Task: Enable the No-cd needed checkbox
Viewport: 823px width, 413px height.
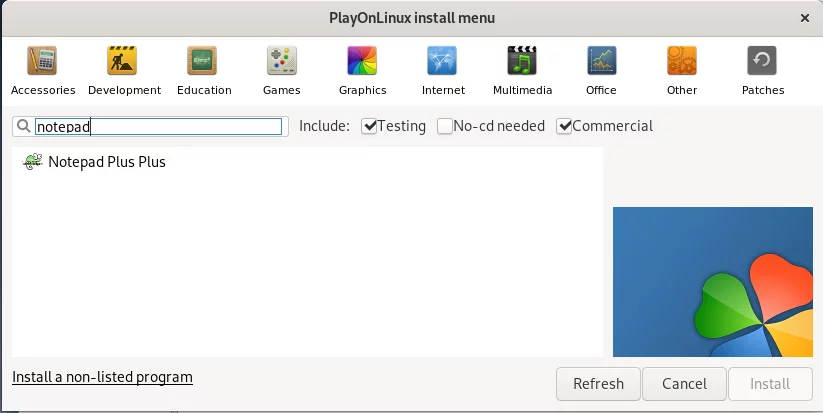Action: [445, 126]
